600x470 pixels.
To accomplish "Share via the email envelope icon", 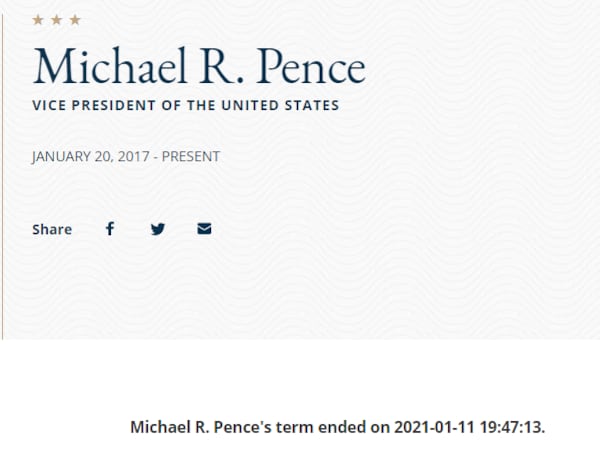I will [x=204, y=229].
